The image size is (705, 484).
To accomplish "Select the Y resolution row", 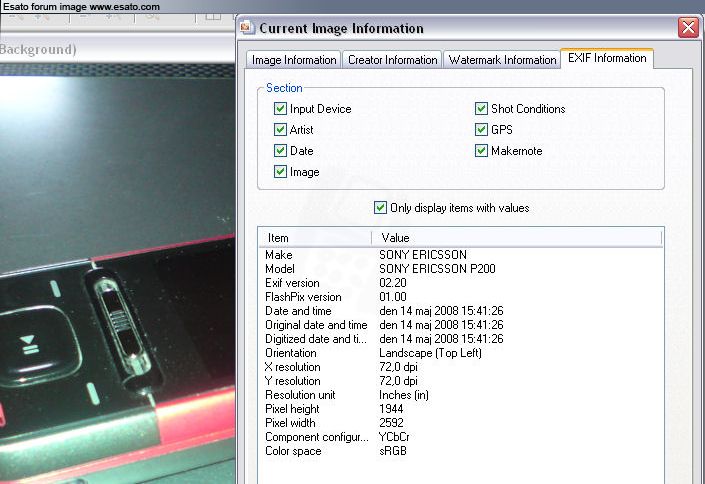I will pyautogui.click(x=461, y=381).
